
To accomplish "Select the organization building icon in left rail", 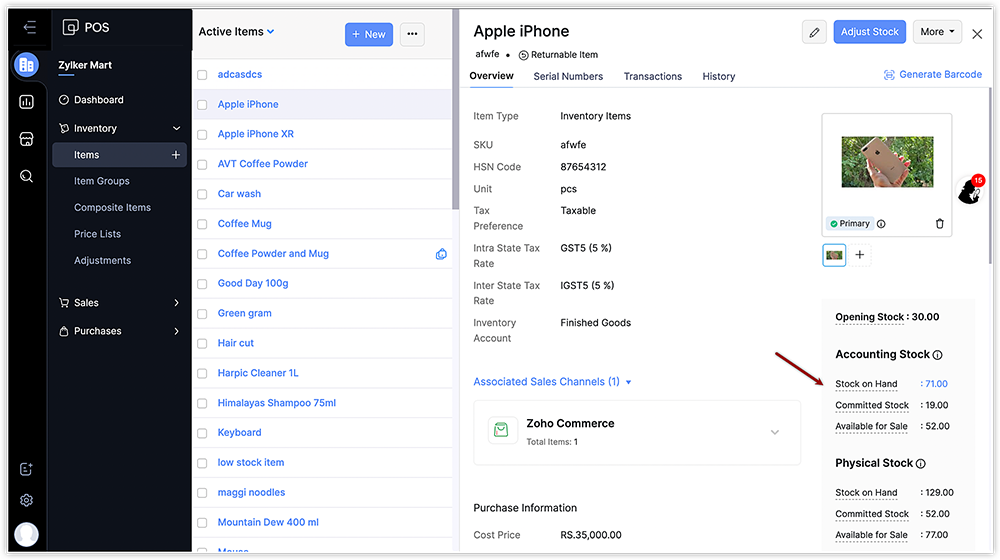I will 26,64.
